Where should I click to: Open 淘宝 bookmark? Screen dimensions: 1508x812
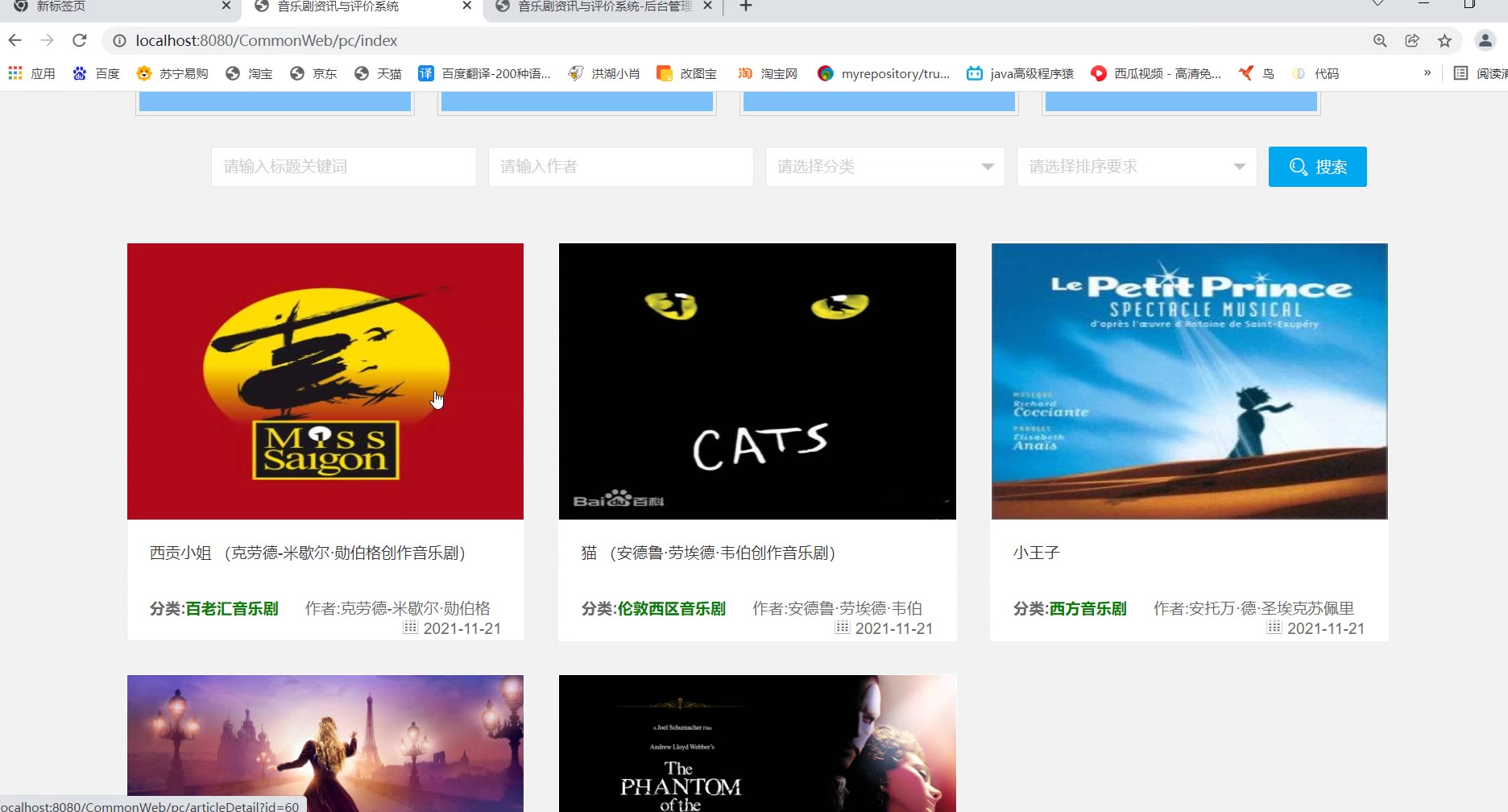[x=249, y=73]
